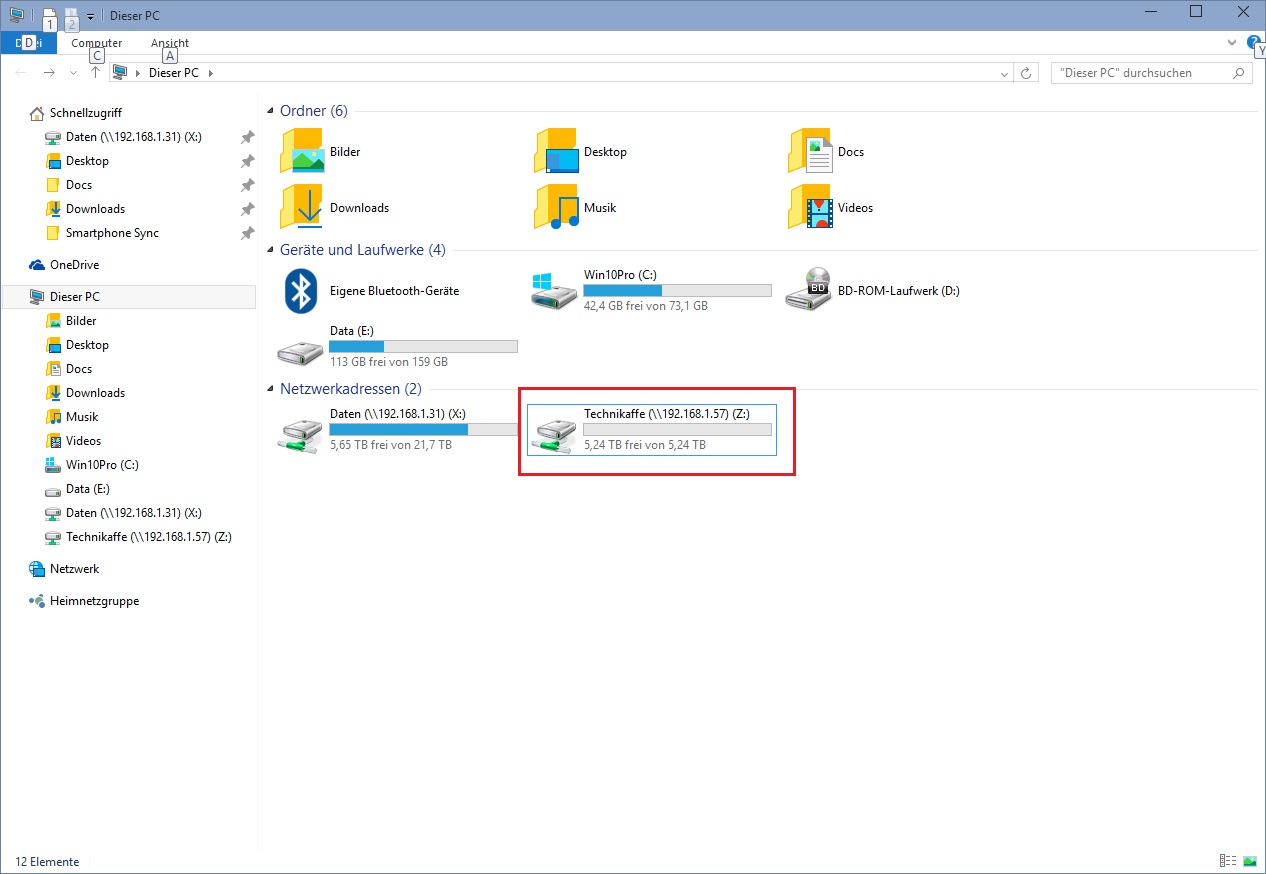Image resolution: width=1266 pixels, height=874 pixels.
Task: Select Data (E:) in navigation tree
Action: click(x=88, y=489)
